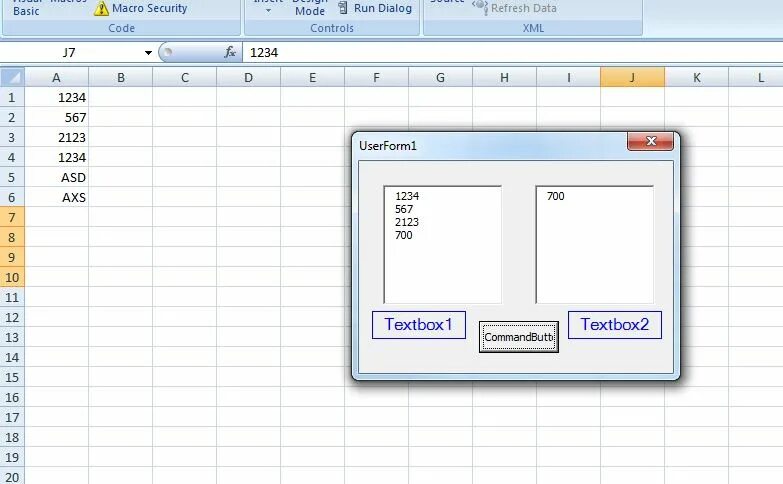This screenshot has width=783, height=484.
Task: Click cell A1 containing 1234
Action: pyautogui.click(x=56, y=97)
